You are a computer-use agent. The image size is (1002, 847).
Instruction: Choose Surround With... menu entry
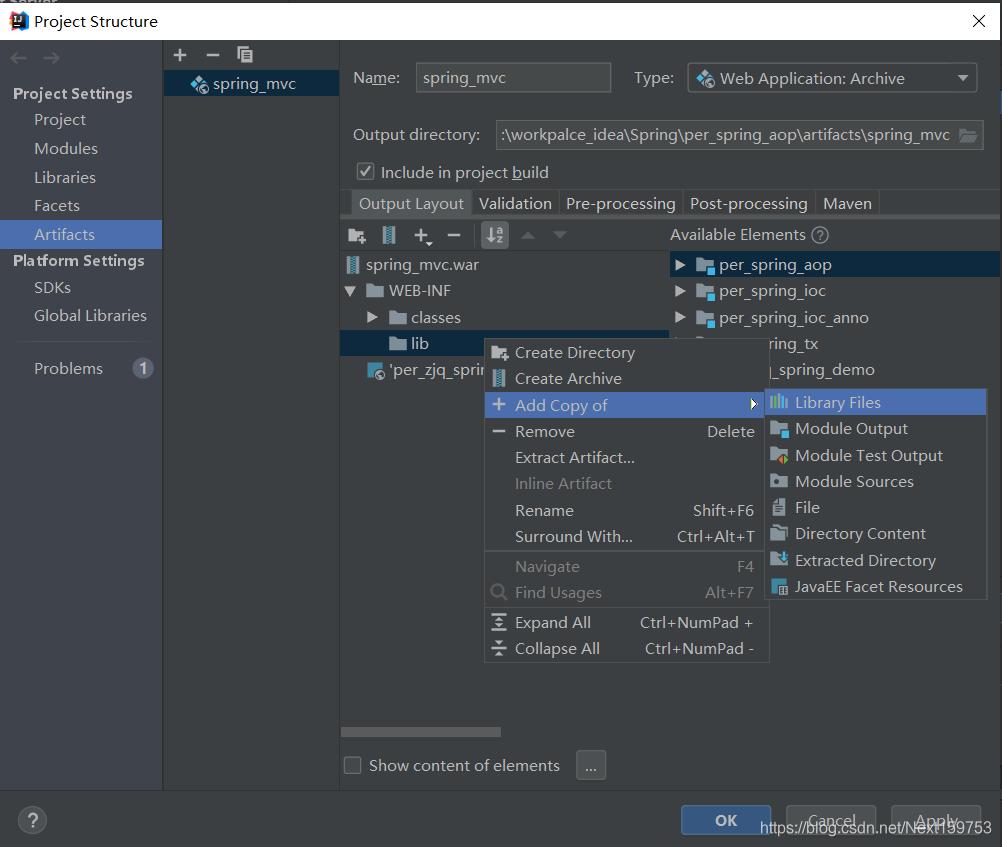626,536
